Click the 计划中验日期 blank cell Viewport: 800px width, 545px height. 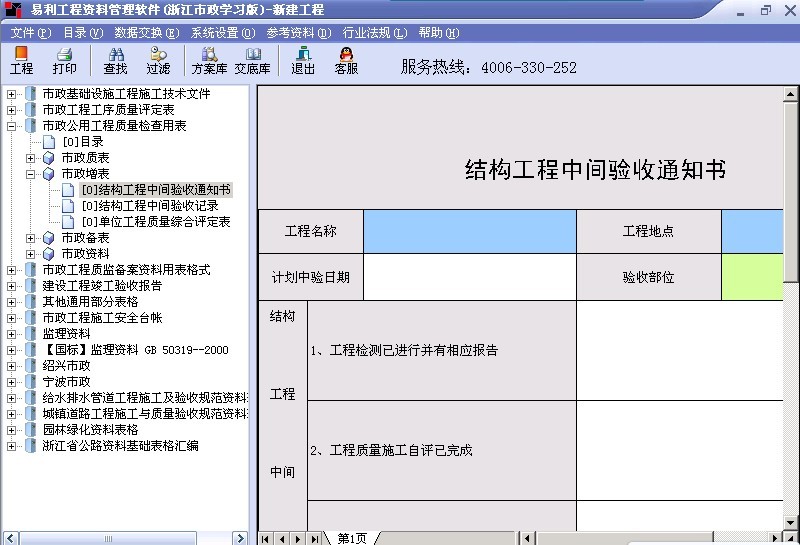pyautogui.click(x=469, y=277)
